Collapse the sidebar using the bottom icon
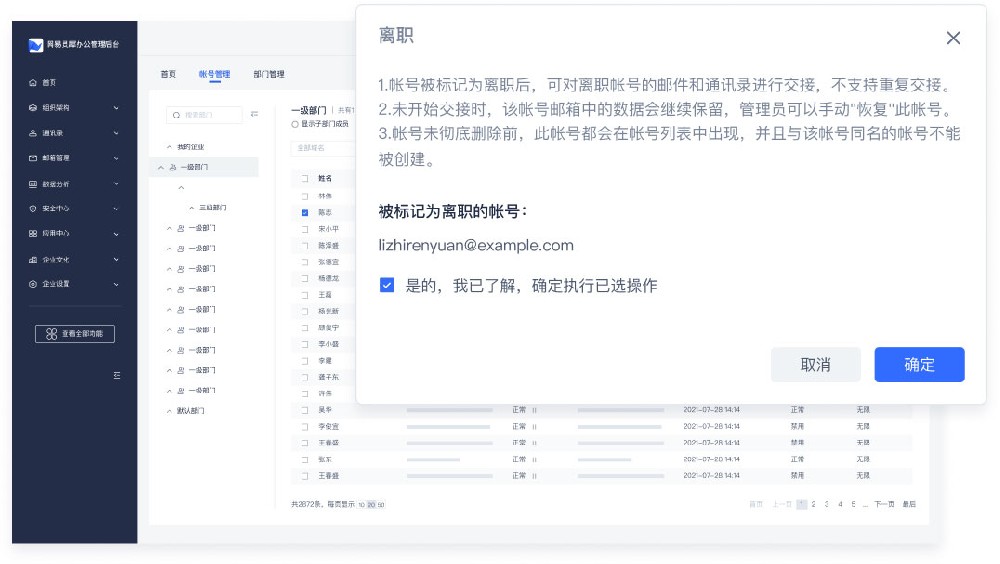The image size is (1000, 564). pos(116,375)
